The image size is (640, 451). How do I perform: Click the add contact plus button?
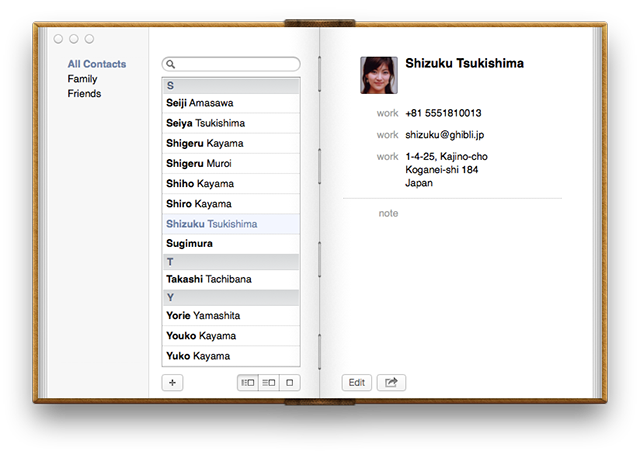click(172, 382)
